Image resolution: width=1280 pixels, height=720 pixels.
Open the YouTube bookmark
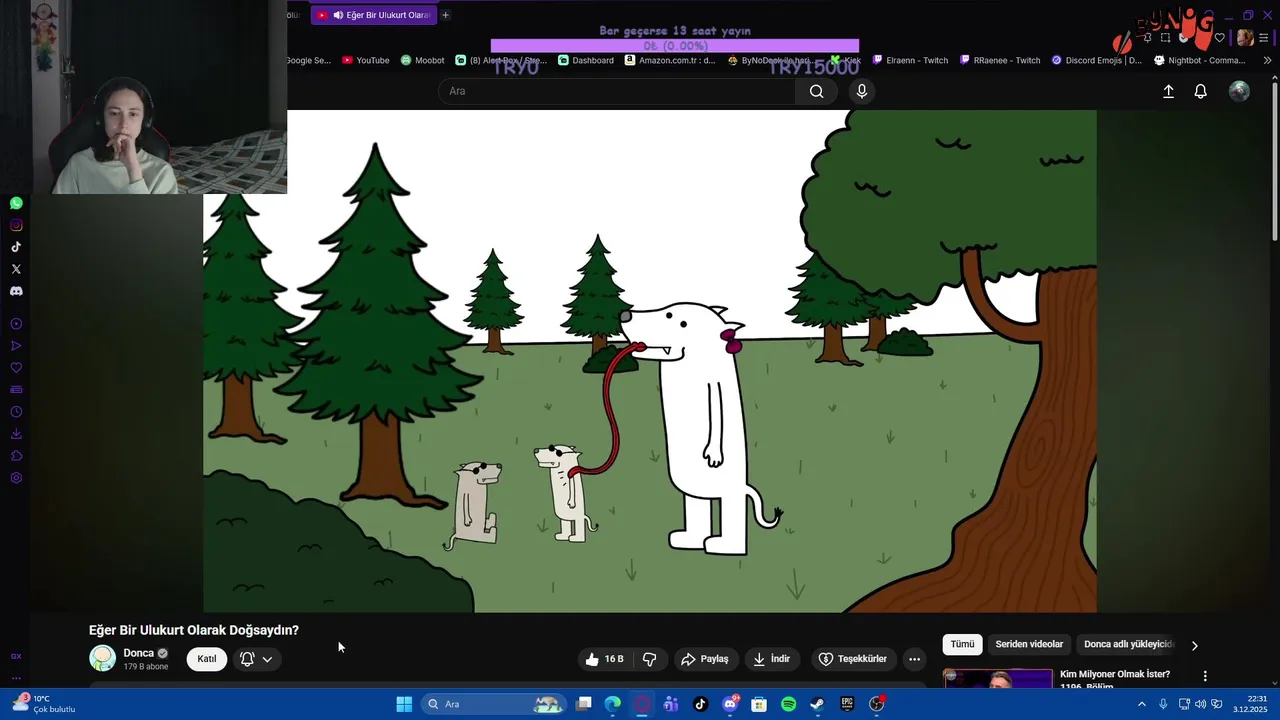365,60
